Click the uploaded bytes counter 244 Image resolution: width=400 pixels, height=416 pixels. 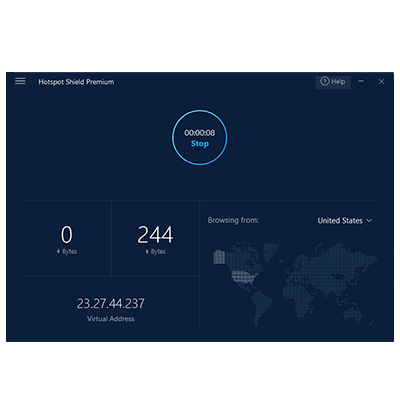[x=155, y=234]
